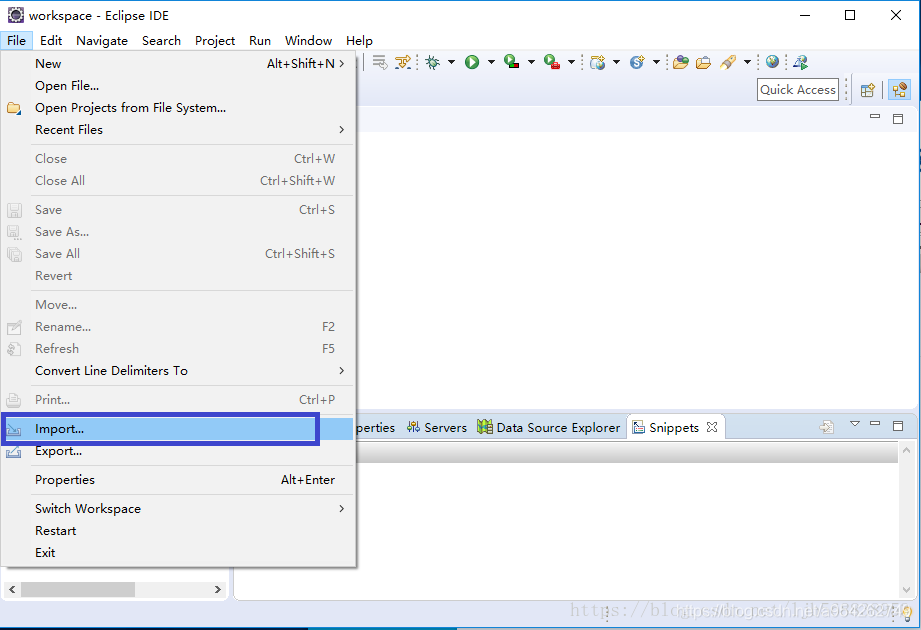The height and width of the screenshot is (630, 921).
Task: Minimize the editor area pane
Action: (875, 117)
